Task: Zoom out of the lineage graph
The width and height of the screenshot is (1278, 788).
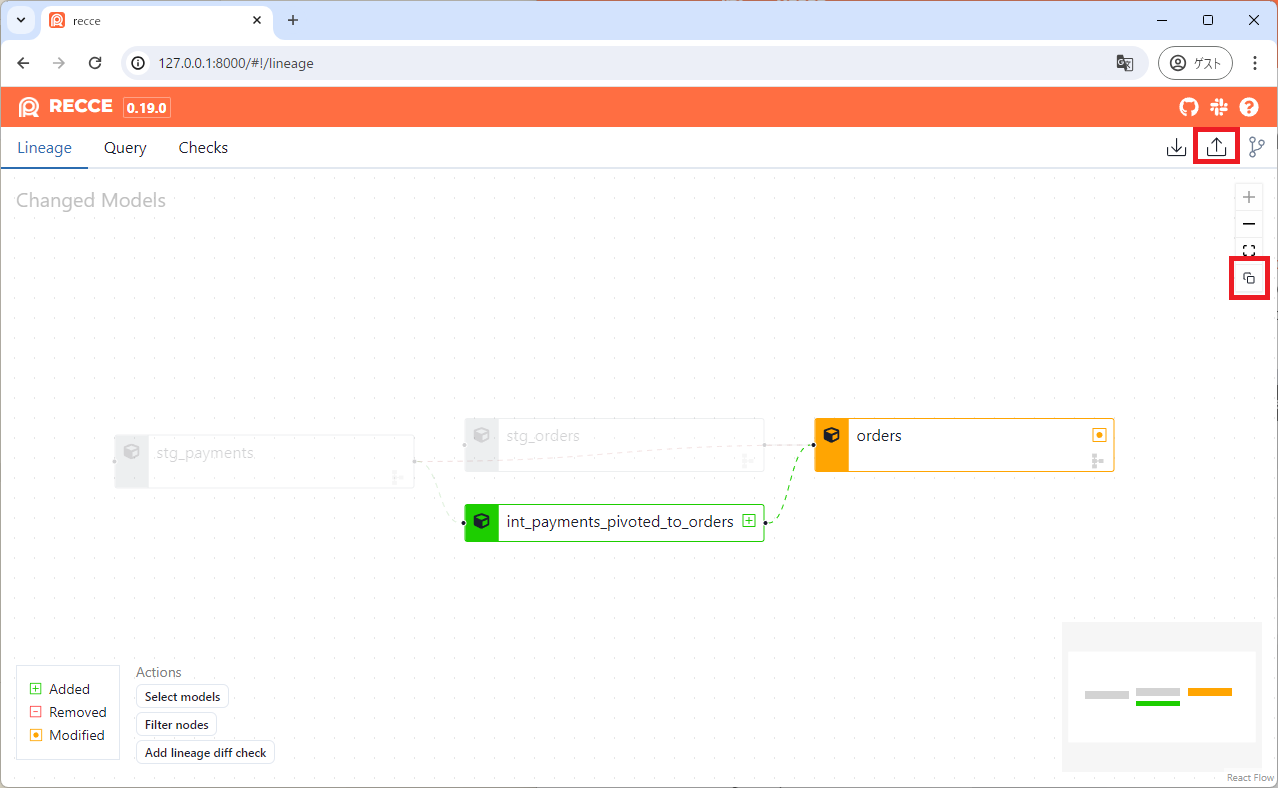Action: 1249,224
